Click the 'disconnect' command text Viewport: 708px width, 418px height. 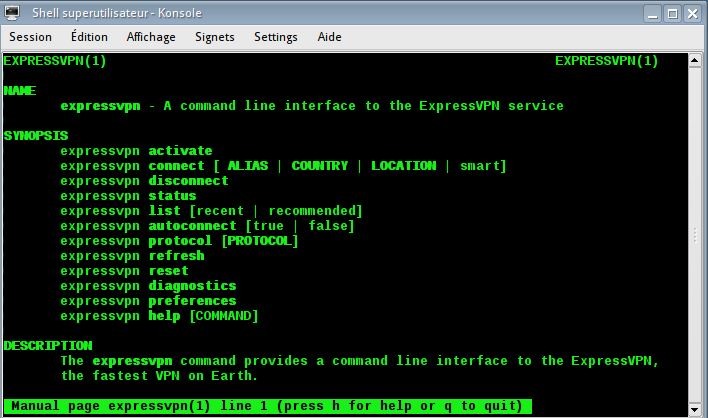click(188, 181)
